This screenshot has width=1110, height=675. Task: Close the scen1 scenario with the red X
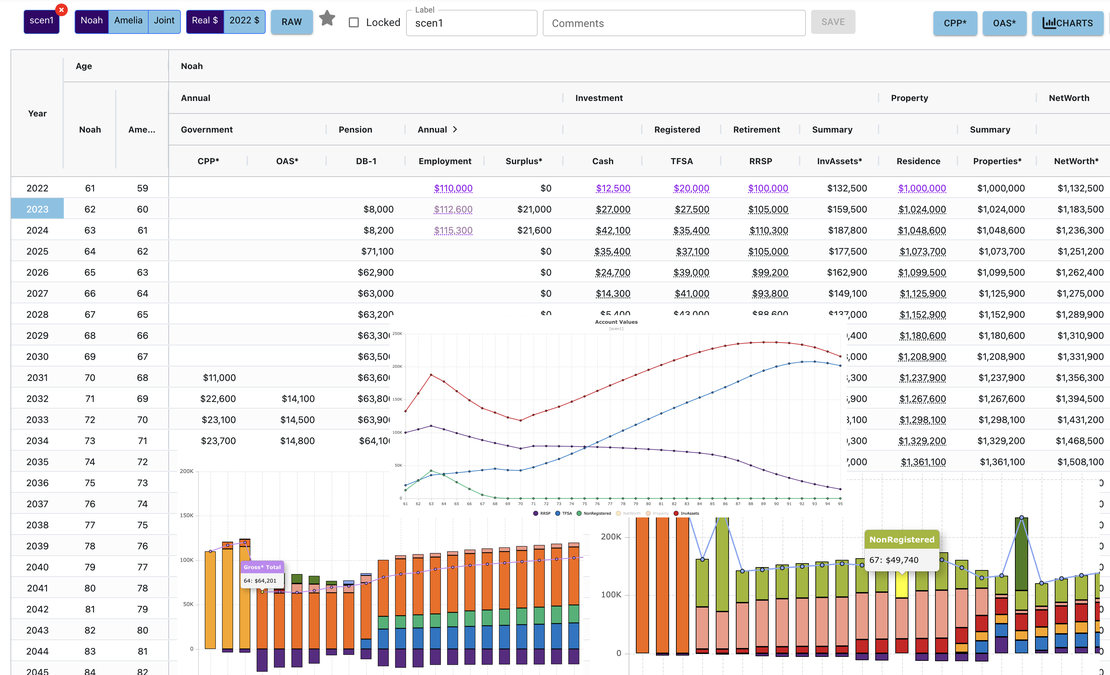(61, 10)
